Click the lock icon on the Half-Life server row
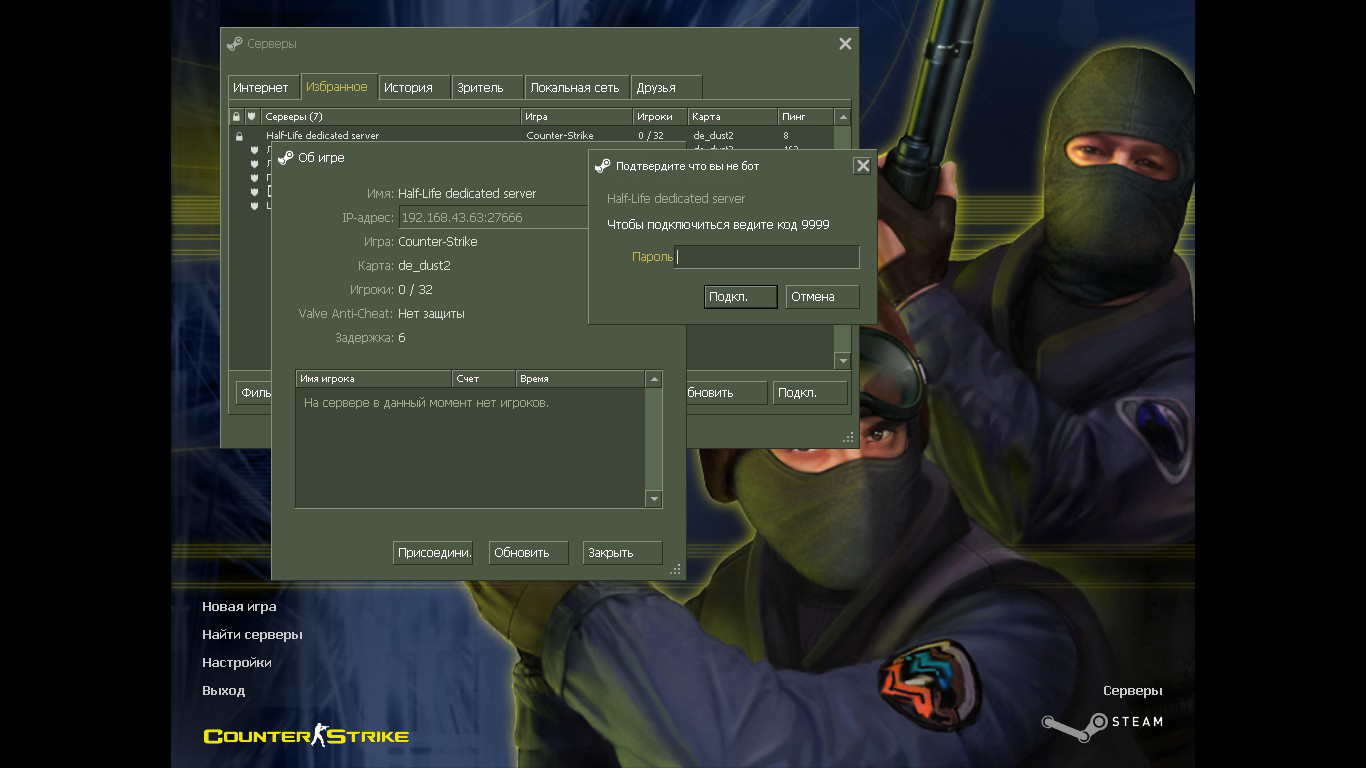The width and height of the screenshot is (1366, 768). click(x=239, y=136)
